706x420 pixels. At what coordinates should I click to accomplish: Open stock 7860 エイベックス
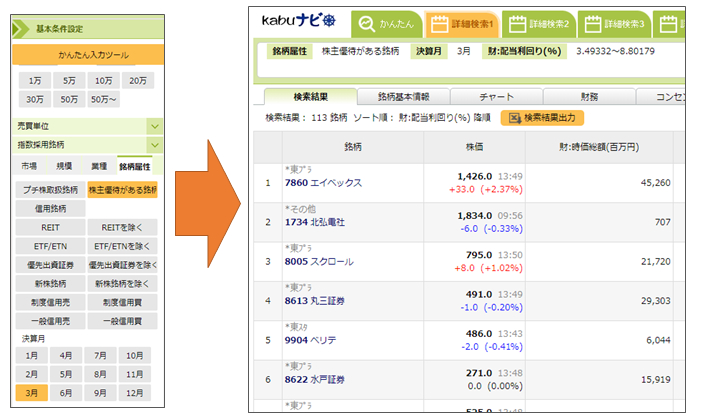323,183
